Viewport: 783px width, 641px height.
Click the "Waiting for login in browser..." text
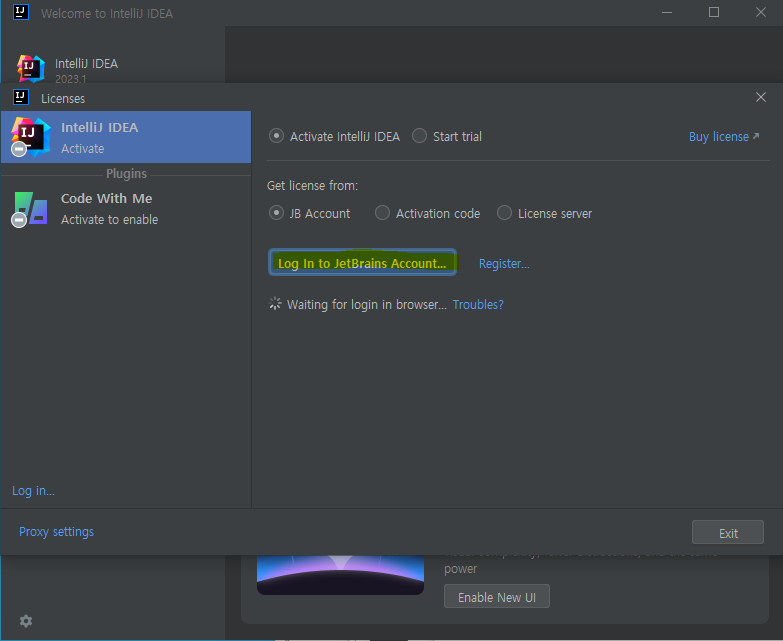click(x=367, y=305)
